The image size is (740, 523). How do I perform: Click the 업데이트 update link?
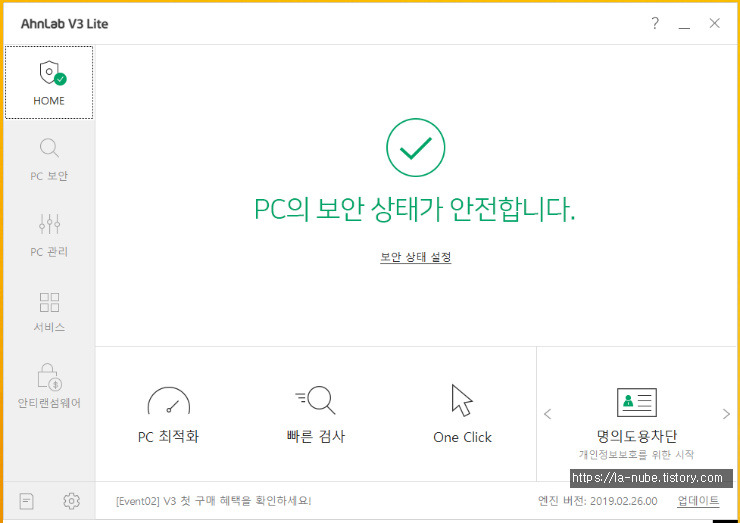click(698, 501)
